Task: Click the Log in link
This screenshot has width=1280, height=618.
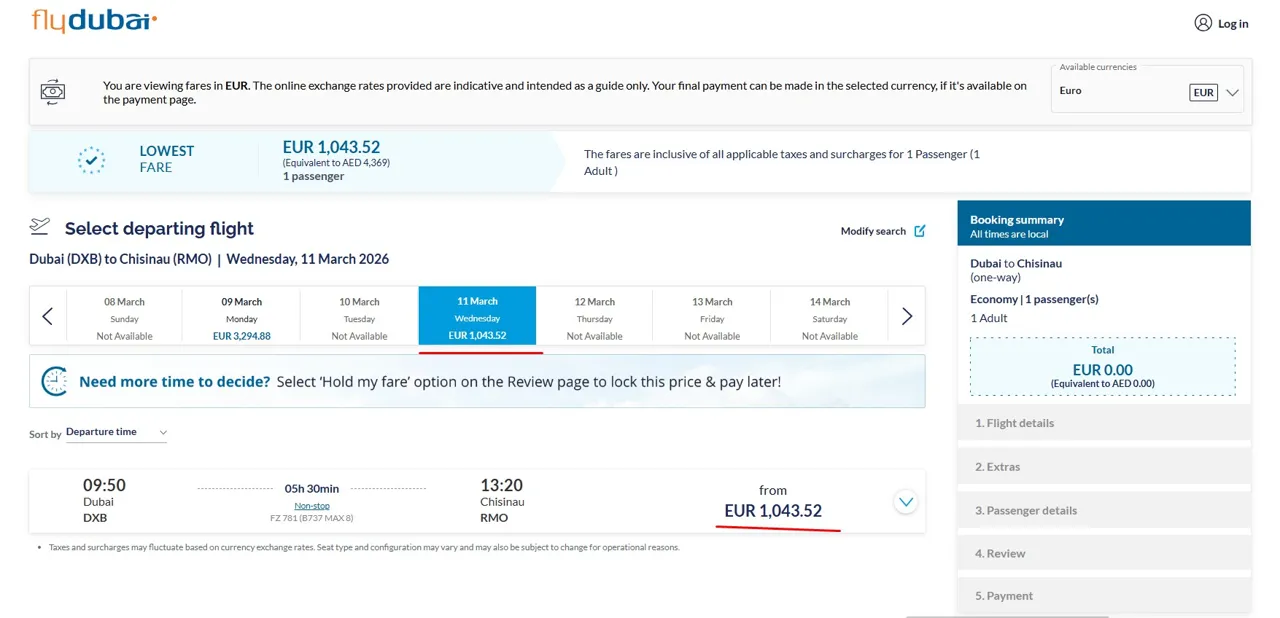Action: (x=1233, y=24)
